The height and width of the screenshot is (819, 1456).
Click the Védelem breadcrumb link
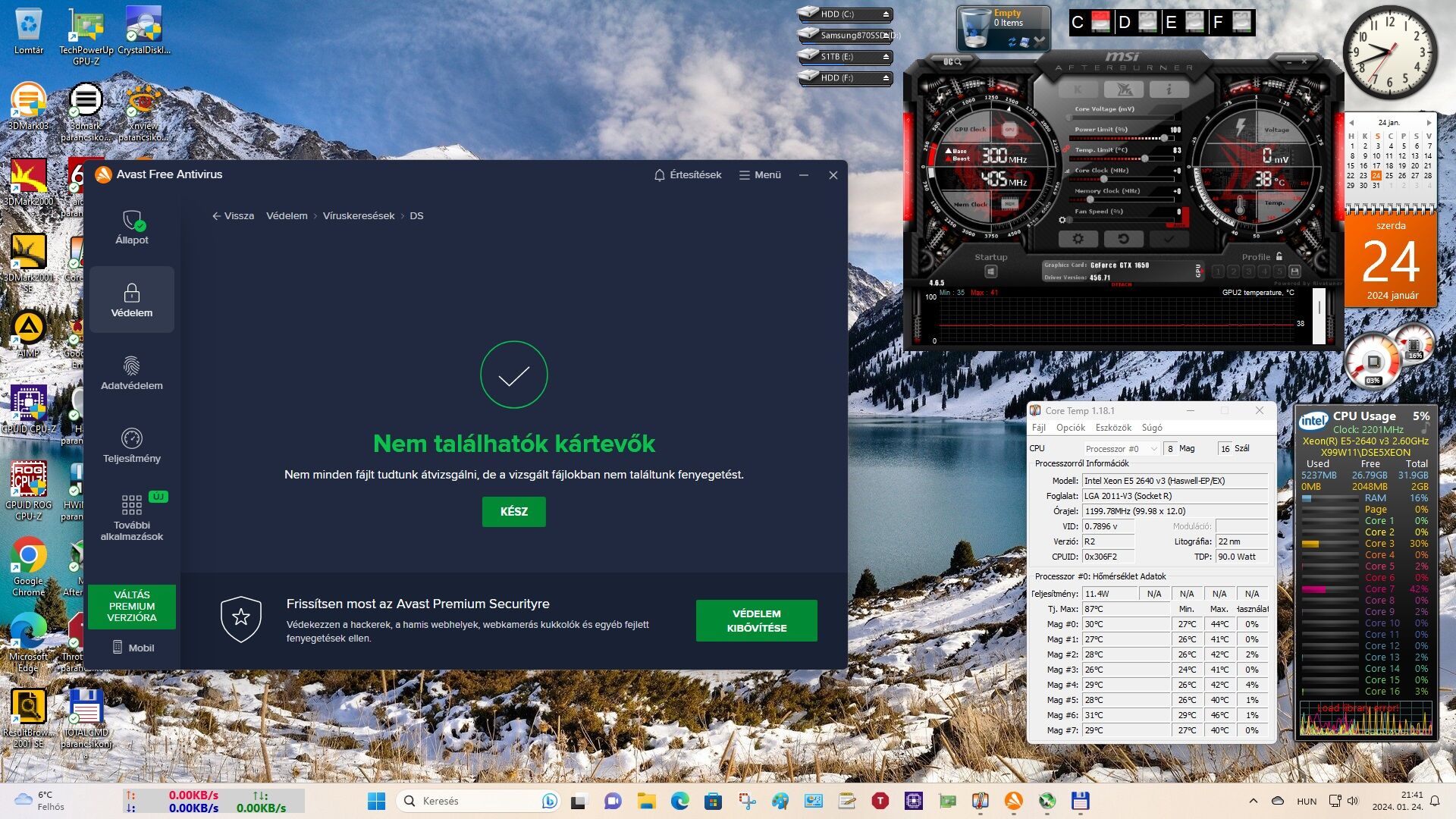pyautogui.click(x=287, y=216)
